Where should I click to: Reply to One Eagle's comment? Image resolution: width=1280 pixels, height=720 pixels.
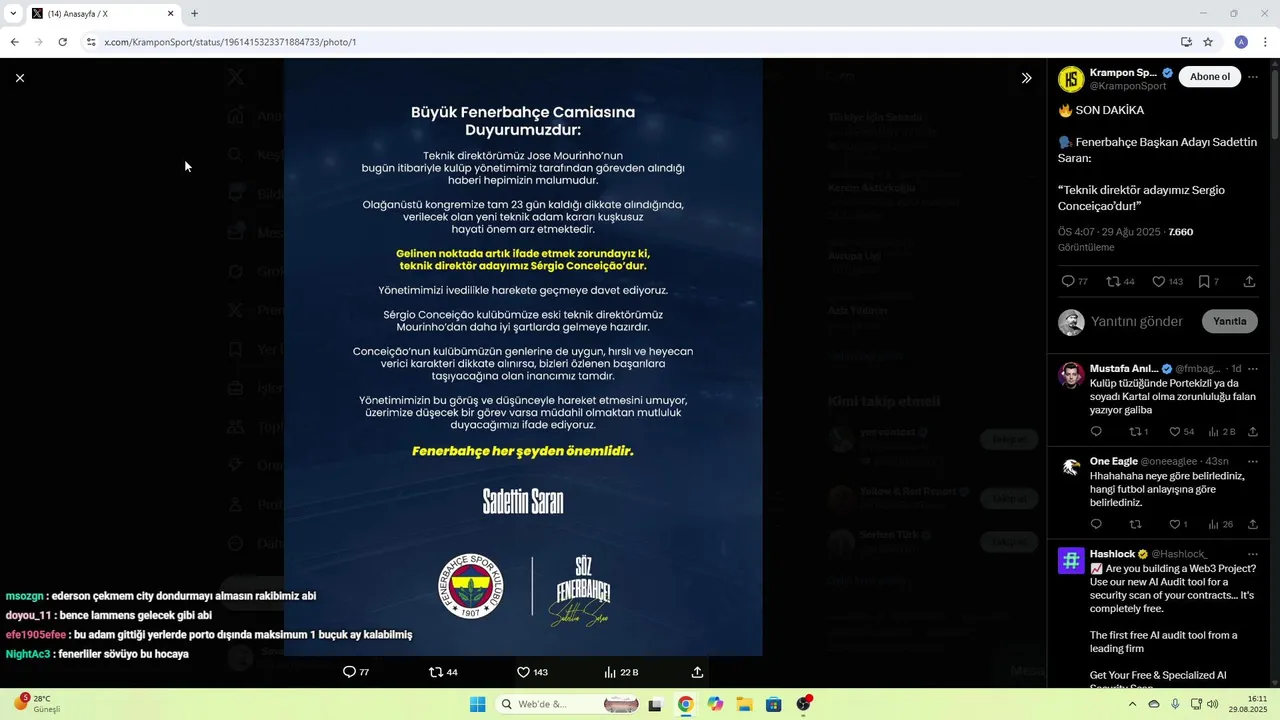(1096, 524)
